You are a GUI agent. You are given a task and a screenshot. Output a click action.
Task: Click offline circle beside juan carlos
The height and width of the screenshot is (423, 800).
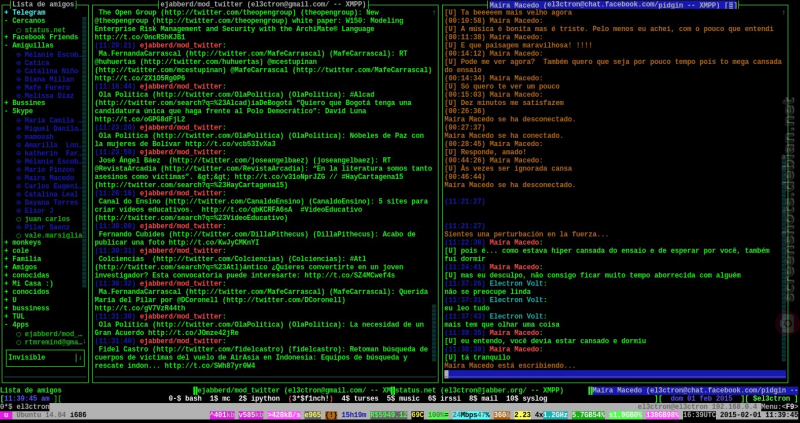tap(19, 219)
